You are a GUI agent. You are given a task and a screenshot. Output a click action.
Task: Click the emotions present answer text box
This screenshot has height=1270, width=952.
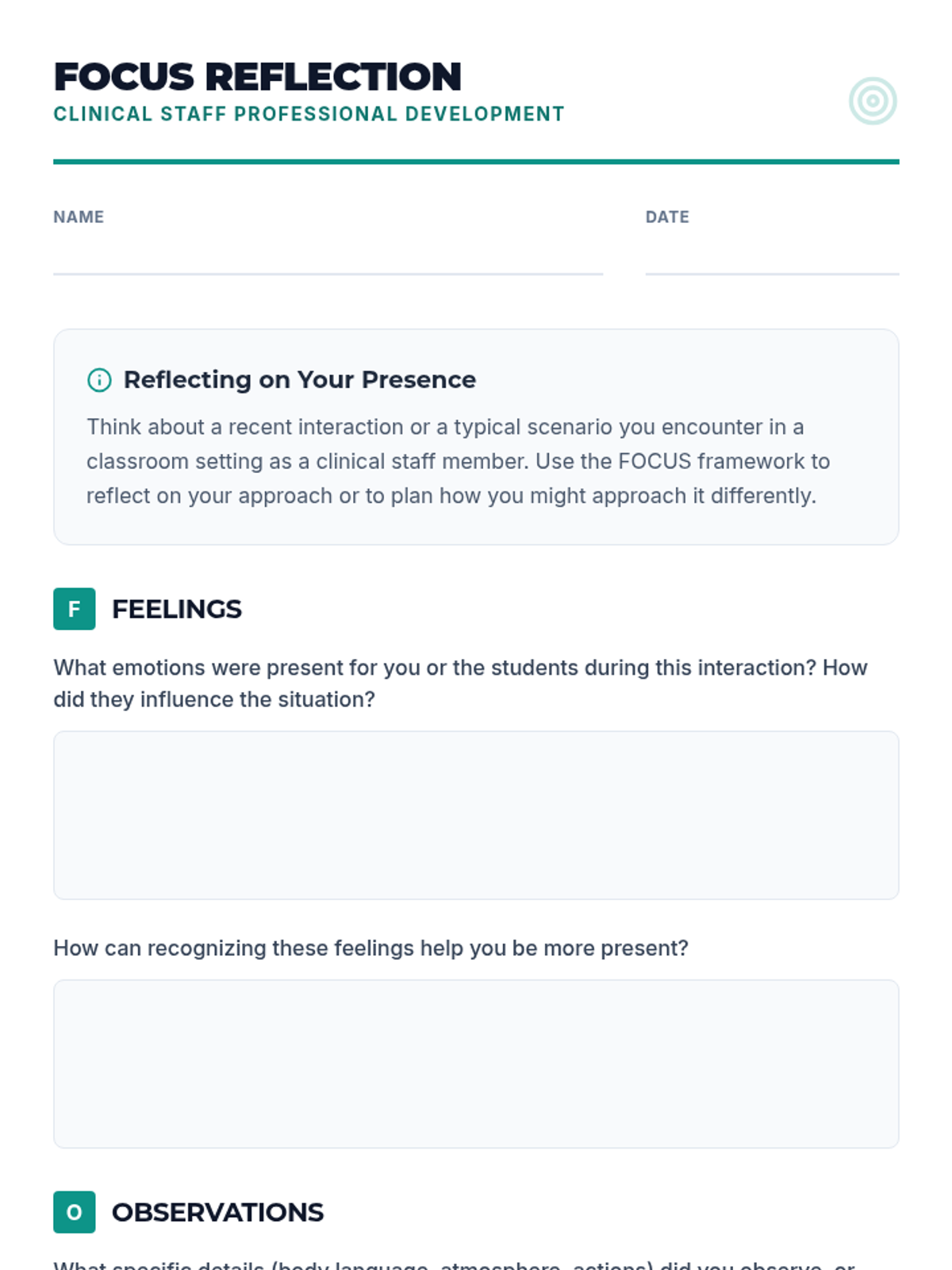click(476, 815)
